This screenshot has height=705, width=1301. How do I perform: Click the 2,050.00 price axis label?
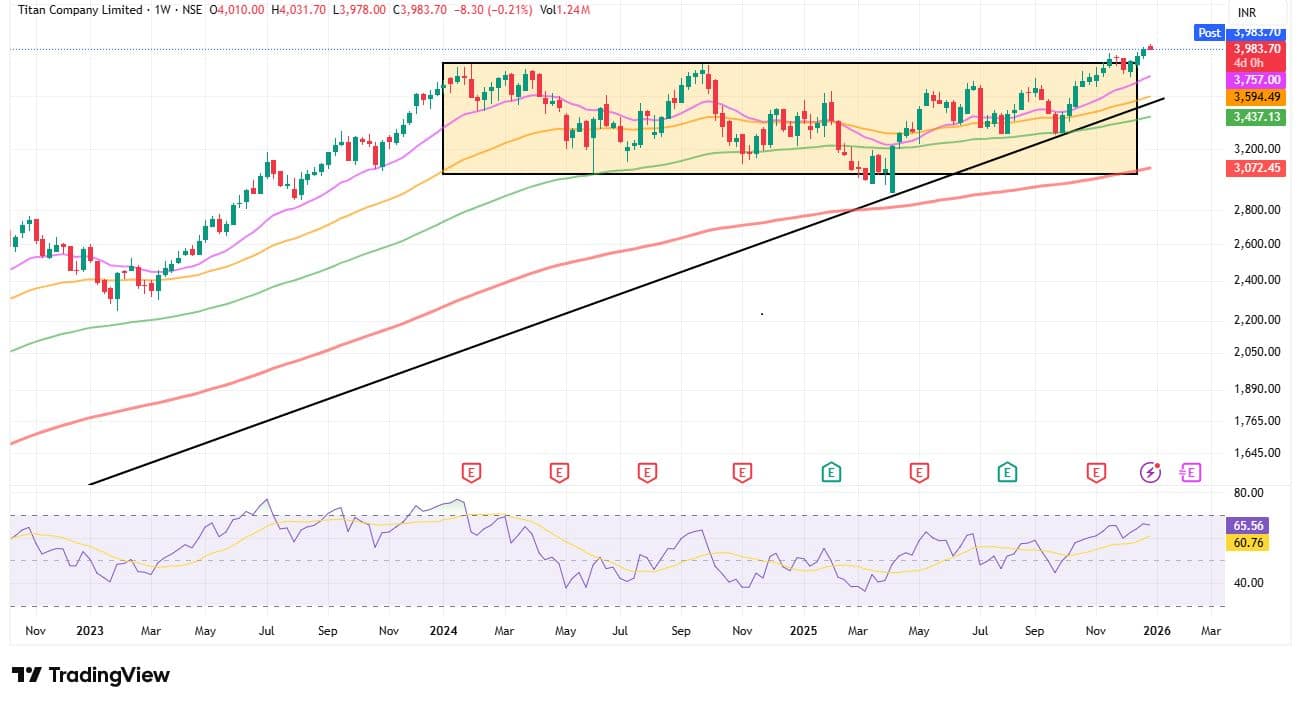point(1258,352)
